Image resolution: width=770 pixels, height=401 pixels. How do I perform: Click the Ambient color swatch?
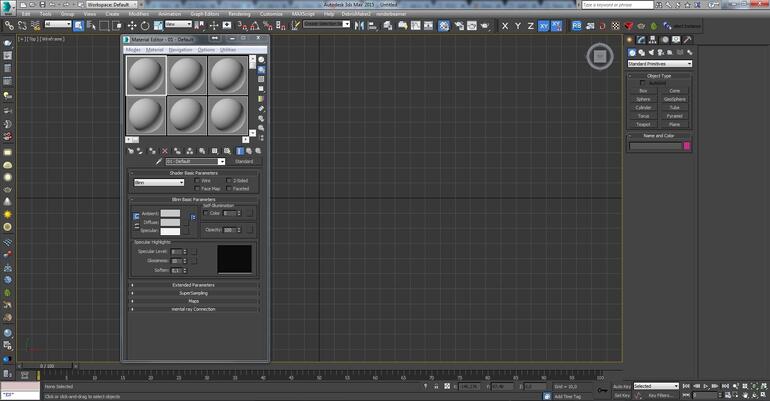(170, 213)
